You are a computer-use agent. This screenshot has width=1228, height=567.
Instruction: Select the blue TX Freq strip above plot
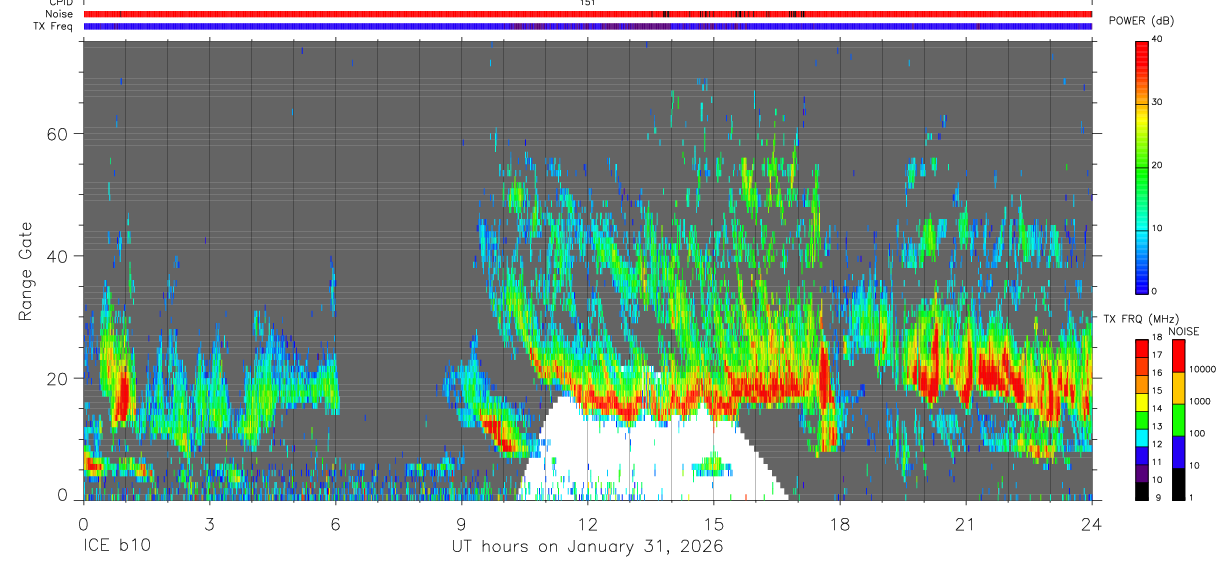pyautogui.click(x=588, y=26)
